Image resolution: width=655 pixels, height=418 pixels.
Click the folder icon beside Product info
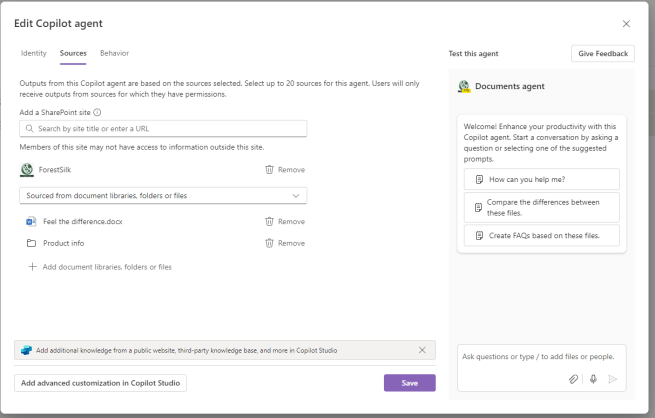tap(31, 243)
